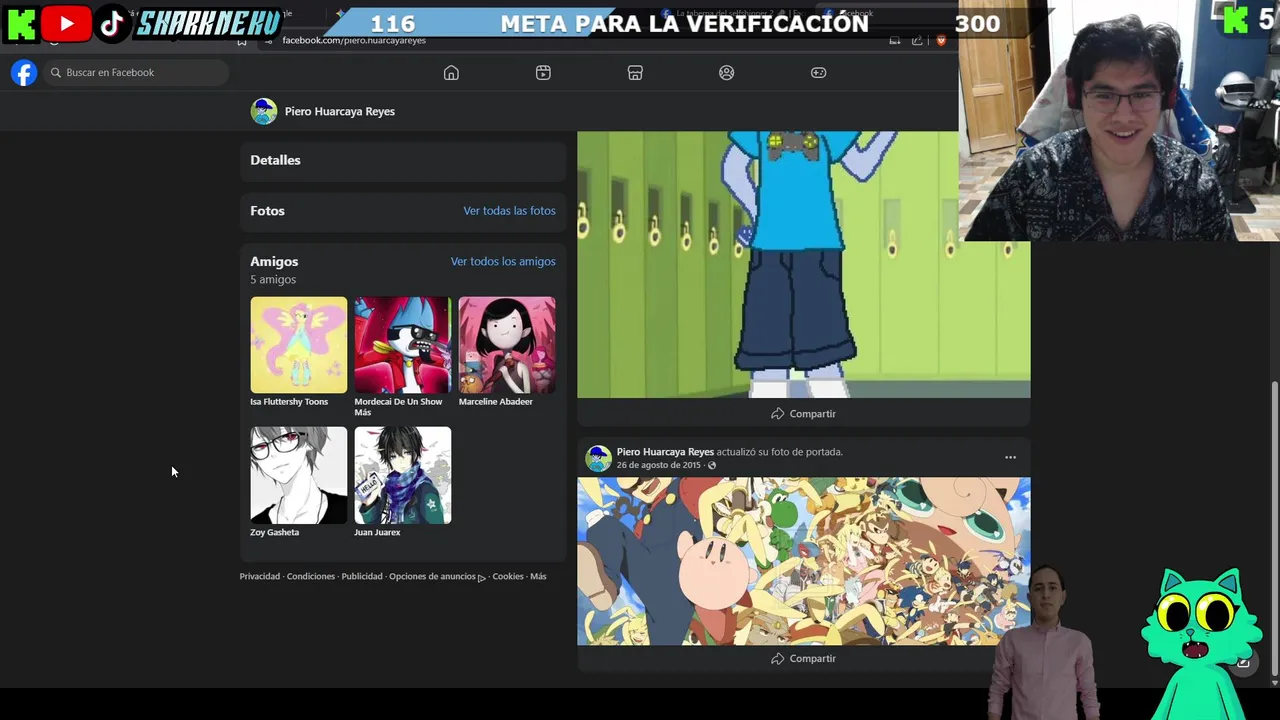Expand the Más footer menu
Screen dimensions: 1280x720
(538, 577)
